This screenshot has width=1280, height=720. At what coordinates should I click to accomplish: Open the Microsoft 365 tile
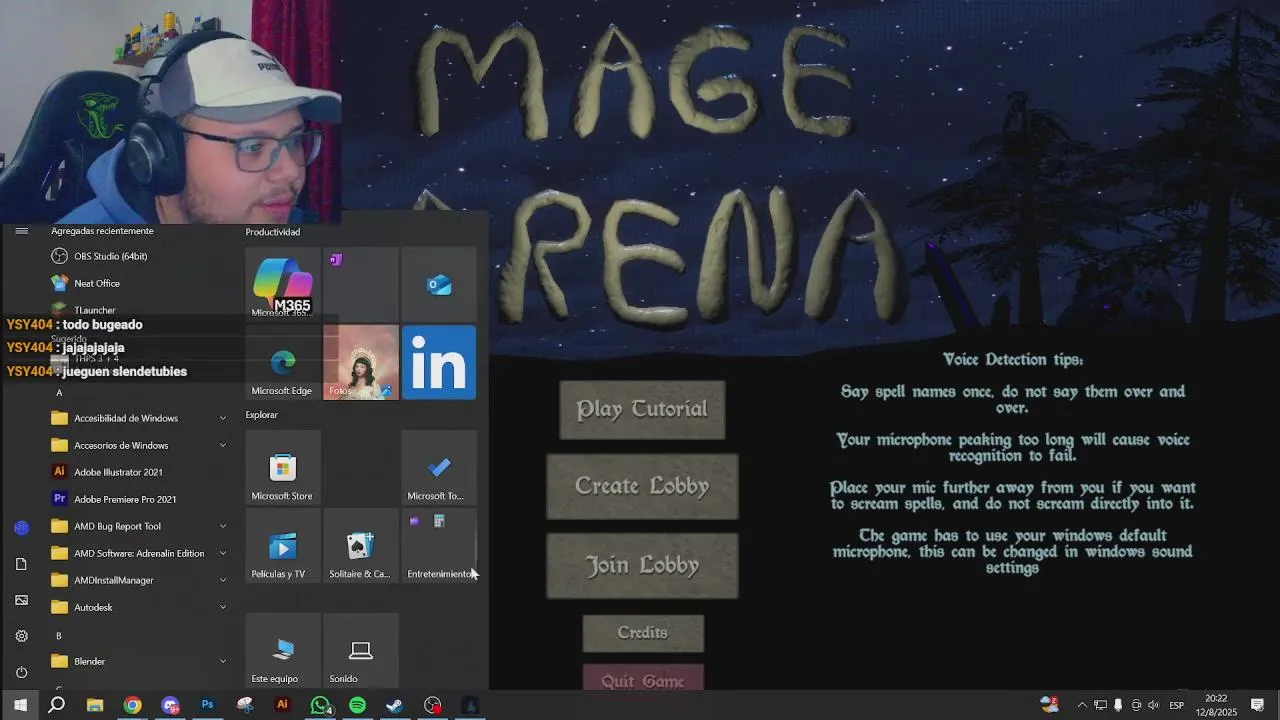coord(283,285)
